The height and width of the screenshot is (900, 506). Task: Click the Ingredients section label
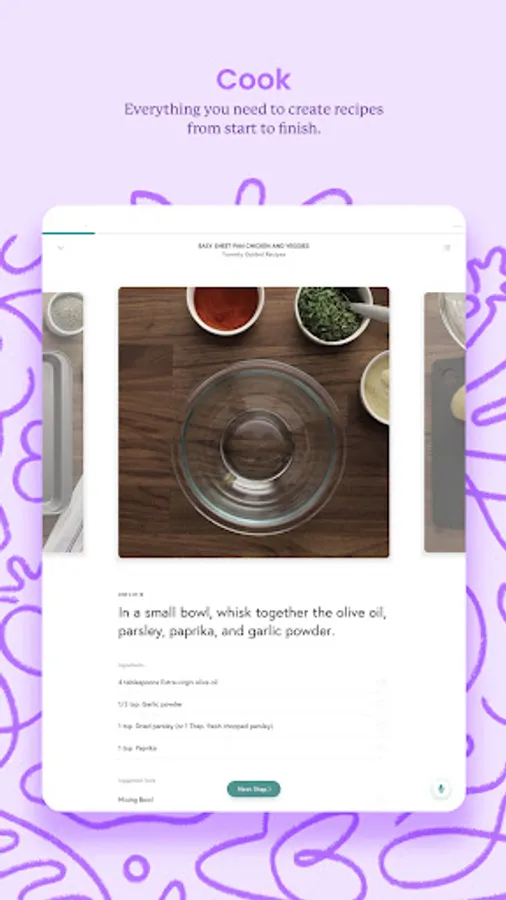[131, 665]
